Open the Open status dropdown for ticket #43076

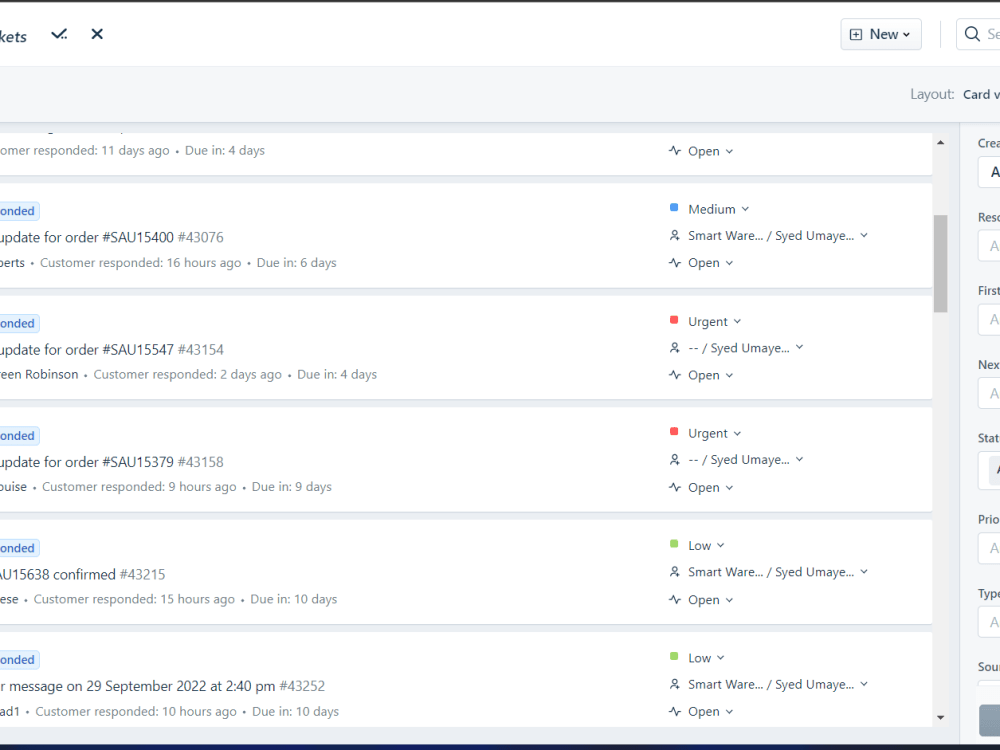click(x=710, y=263)
